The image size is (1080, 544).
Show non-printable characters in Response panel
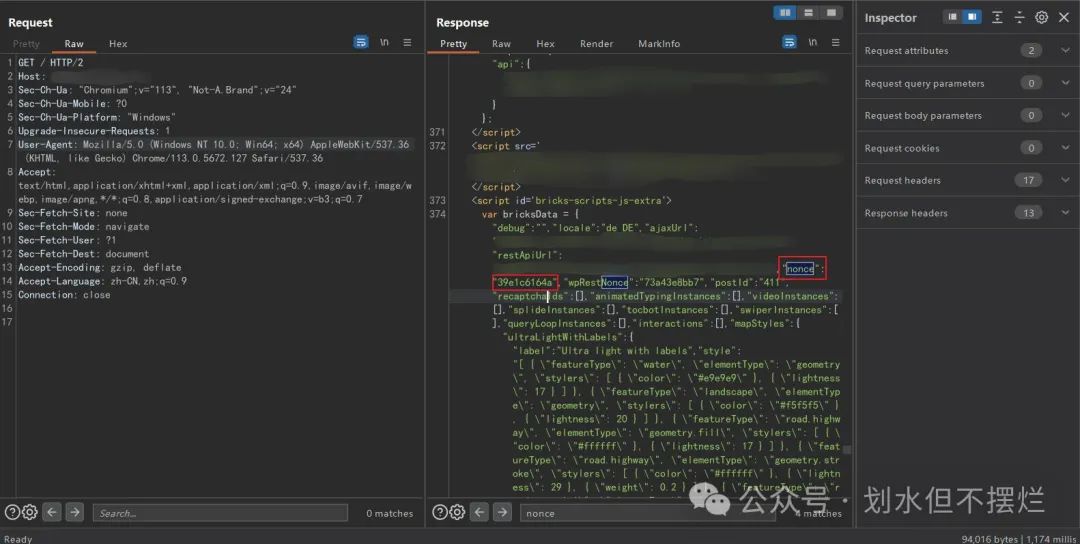point(813,43)
